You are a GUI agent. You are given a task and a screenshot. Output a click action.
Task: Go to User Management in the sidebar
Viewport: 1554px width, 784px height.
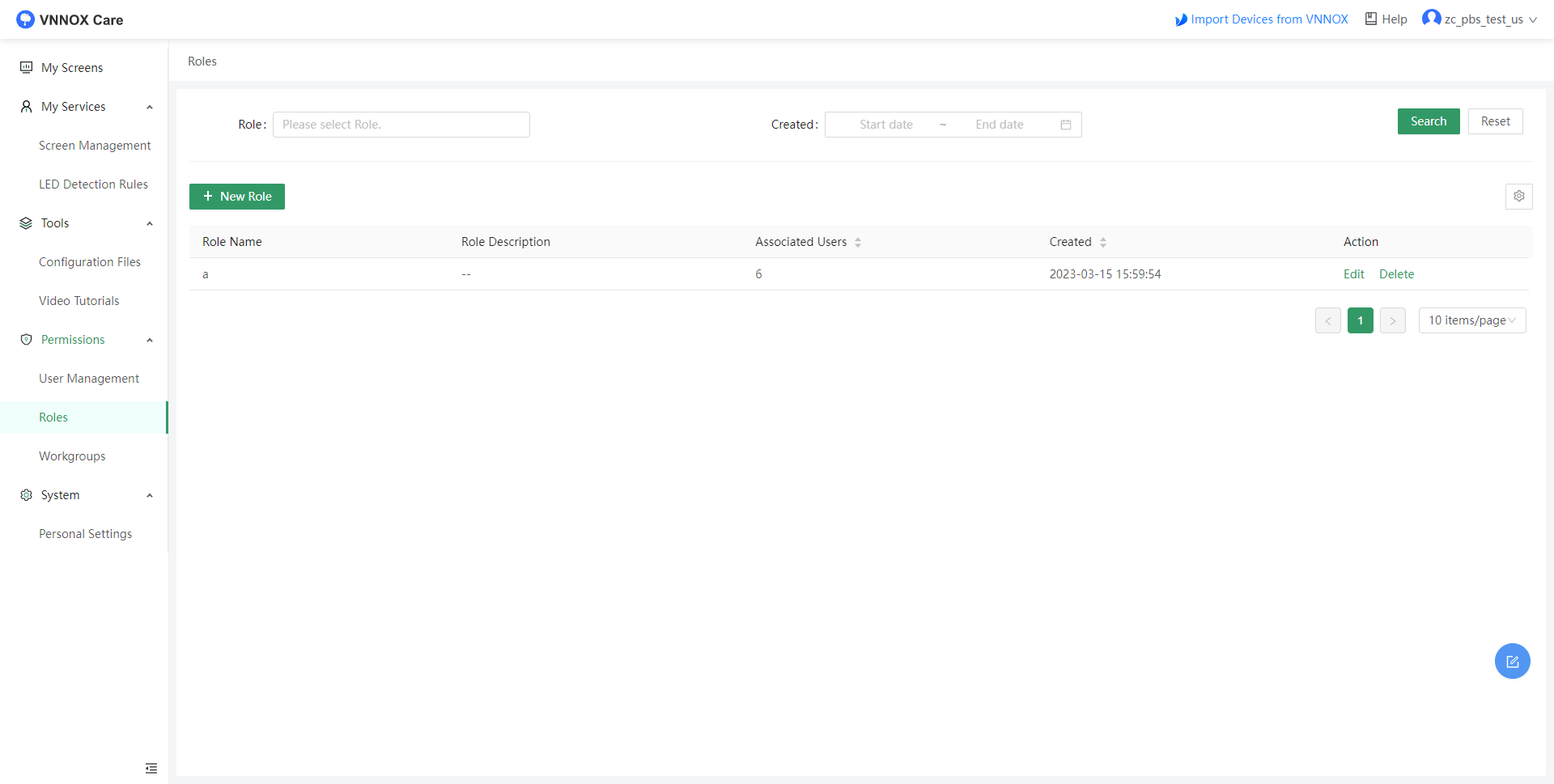(x=89, y=379)
